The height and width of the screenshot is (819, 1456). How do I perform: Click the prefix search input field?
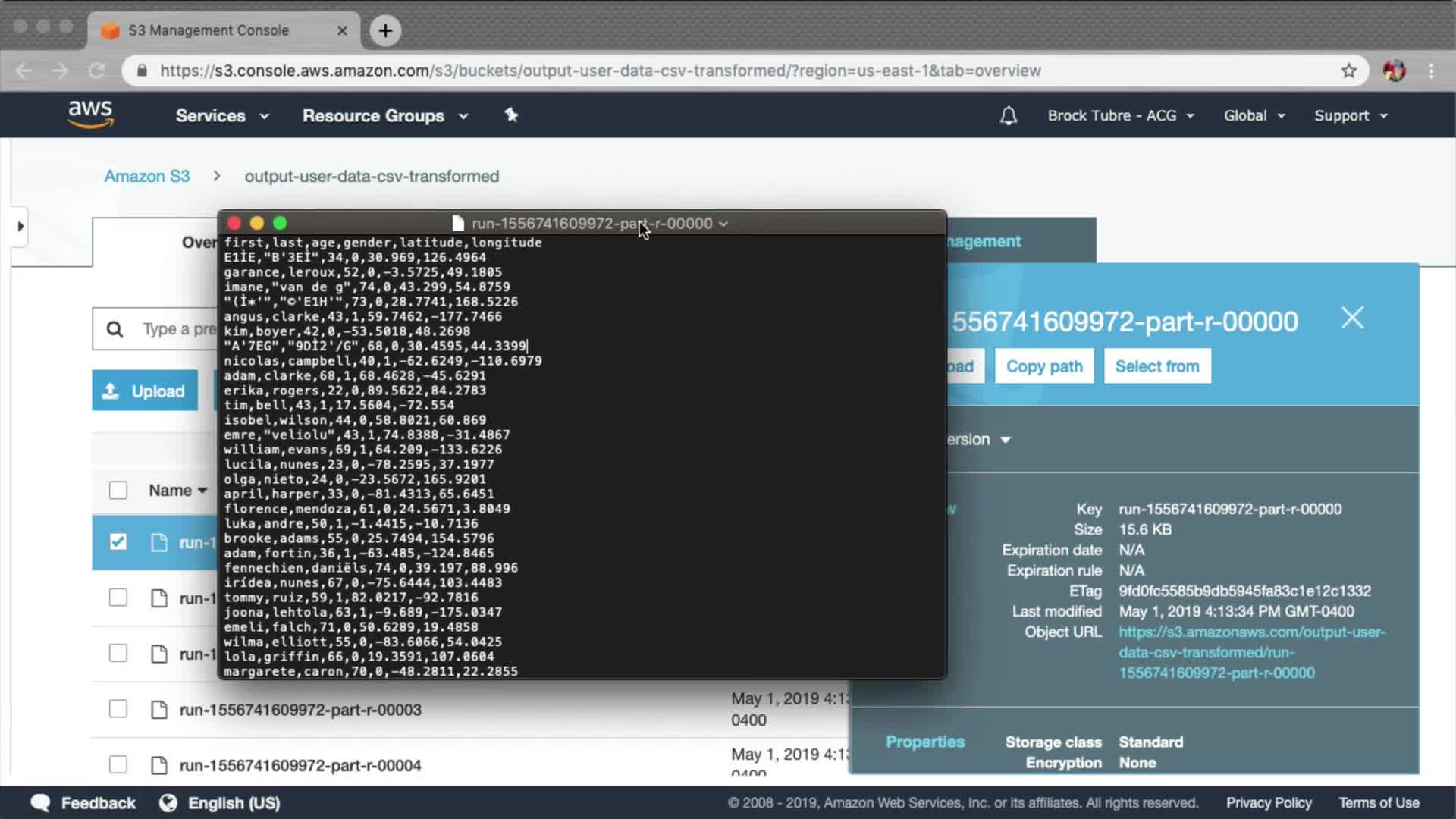[x=178, y=329]
